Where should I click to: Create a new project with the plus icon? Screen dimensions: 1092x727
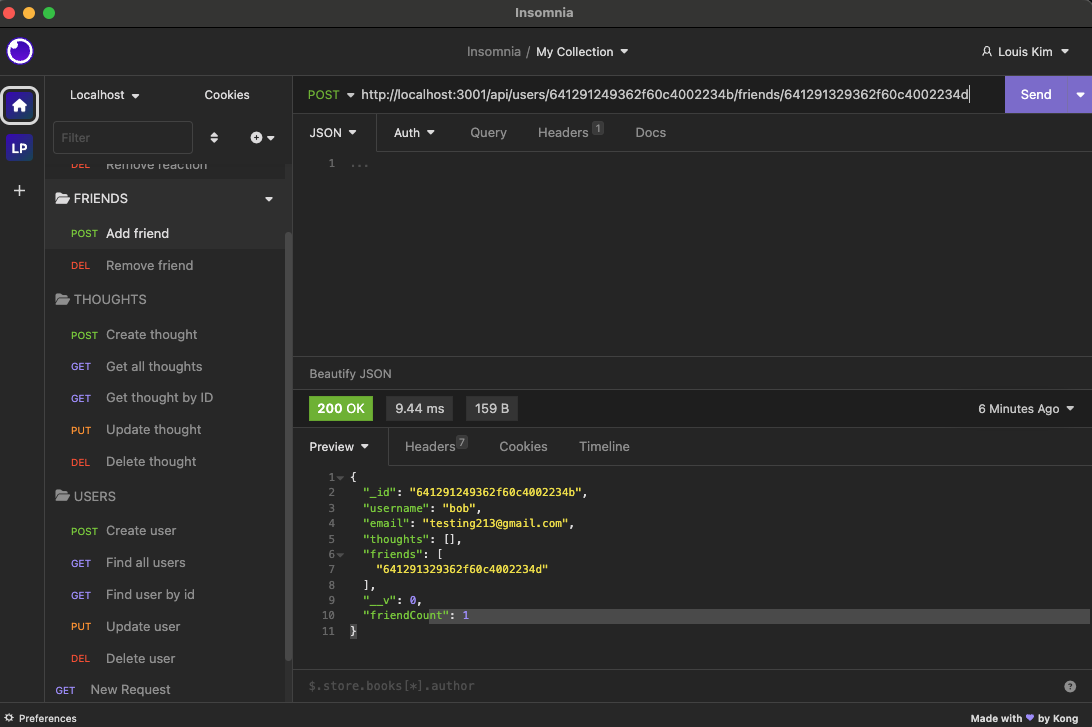point(19,189)
